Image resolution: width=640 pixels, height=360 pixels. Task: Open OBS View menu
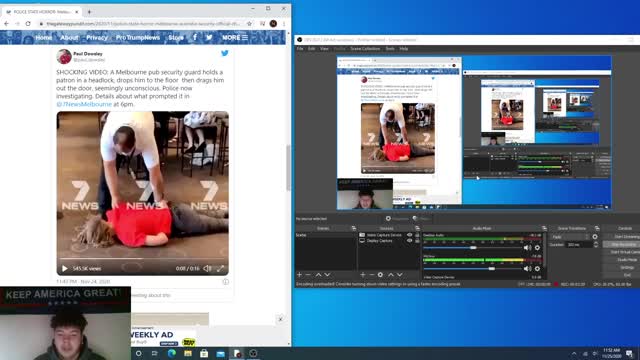pyautogui.click(x=324, y=49)
